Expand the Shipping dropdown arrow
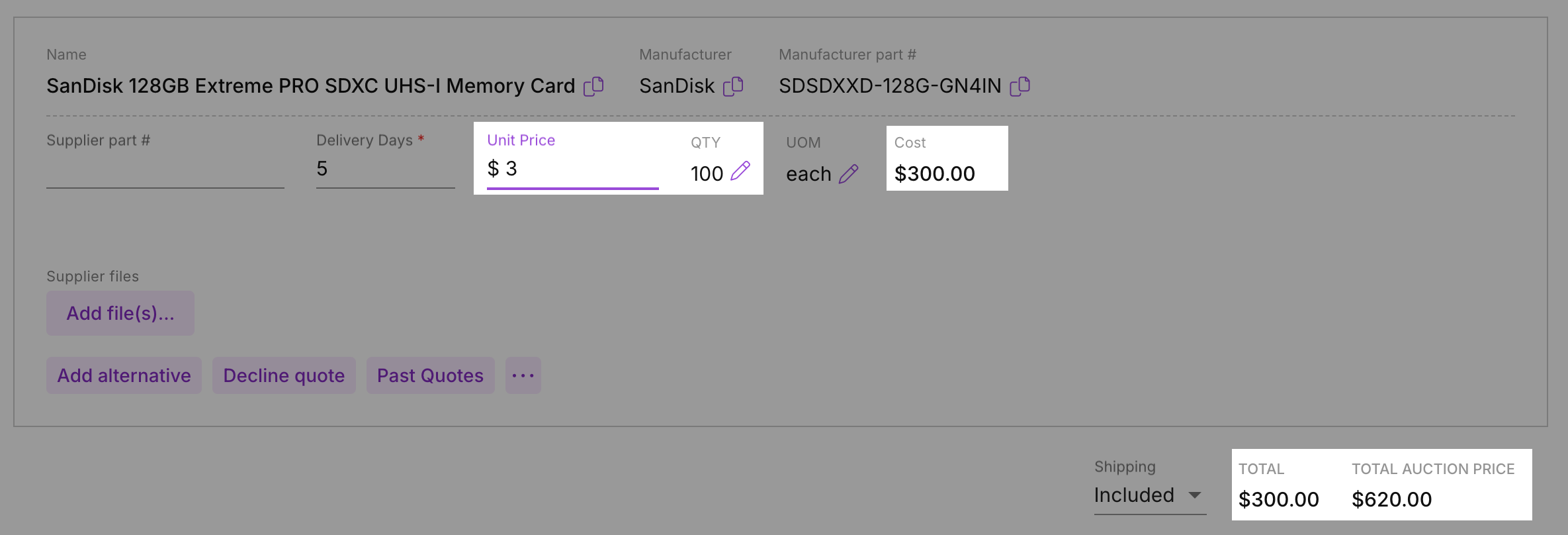Screen dimensions: 1568x535 click(1195, 495)
